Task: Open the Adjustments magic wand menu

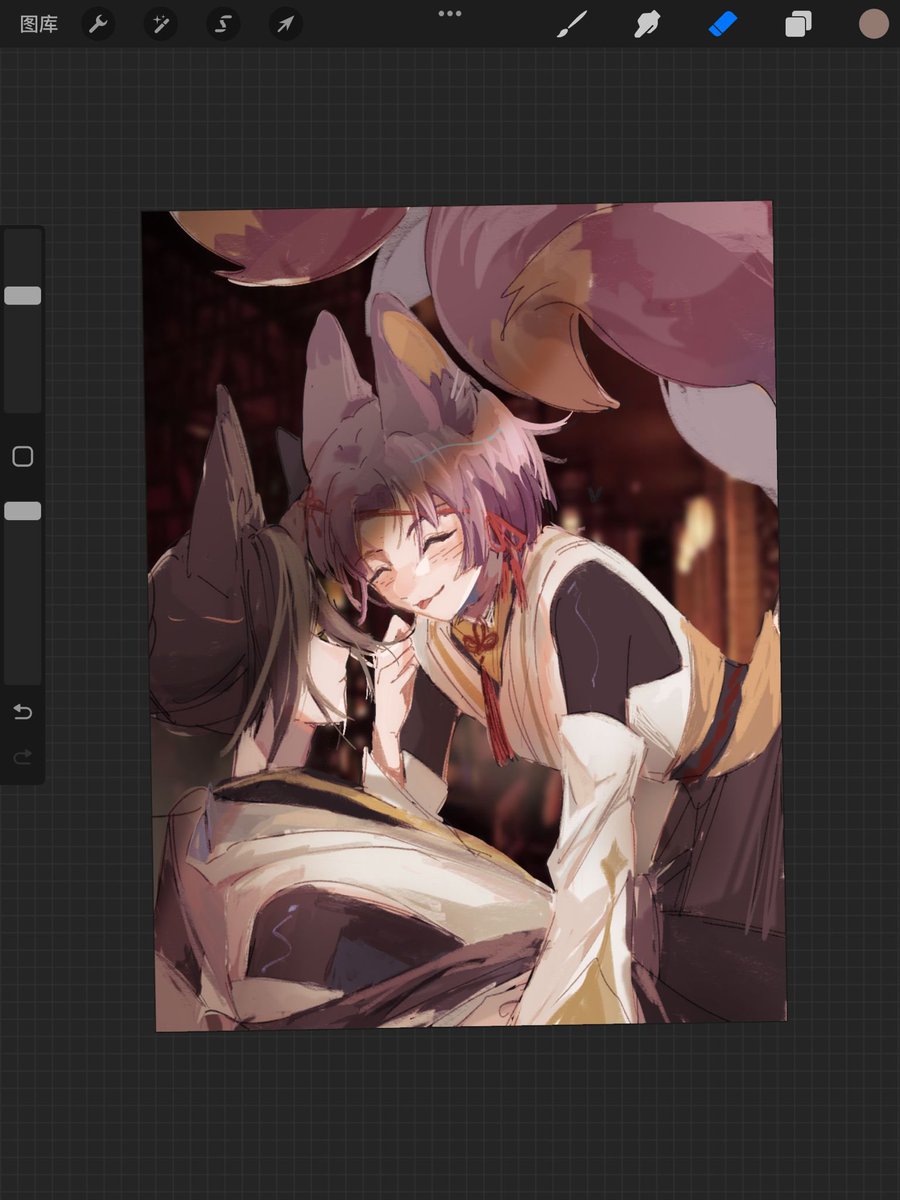Action: point(160,24)
